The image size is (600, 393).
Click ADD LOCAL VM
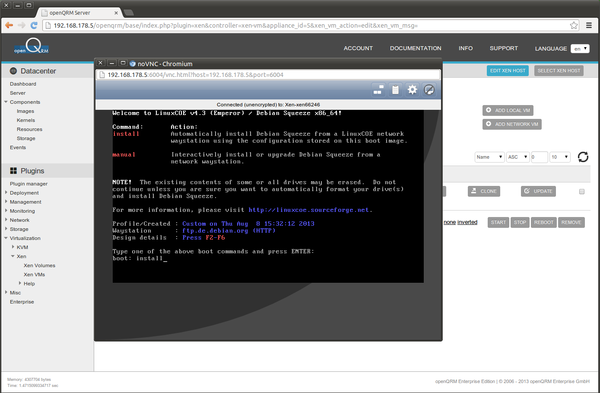pyautogui.click(x=507, y=110)
